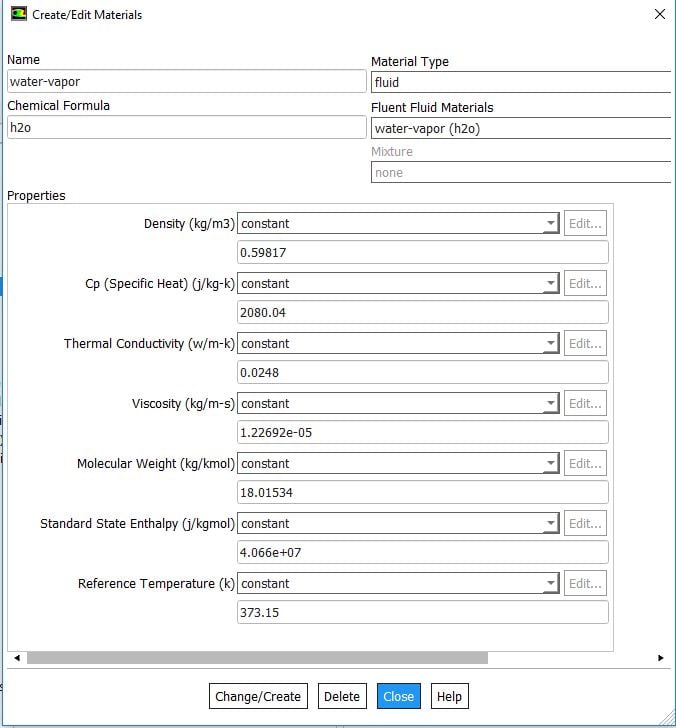Open the Density method dropdown
Screen dimensions: 676x728
click(398, 223)
